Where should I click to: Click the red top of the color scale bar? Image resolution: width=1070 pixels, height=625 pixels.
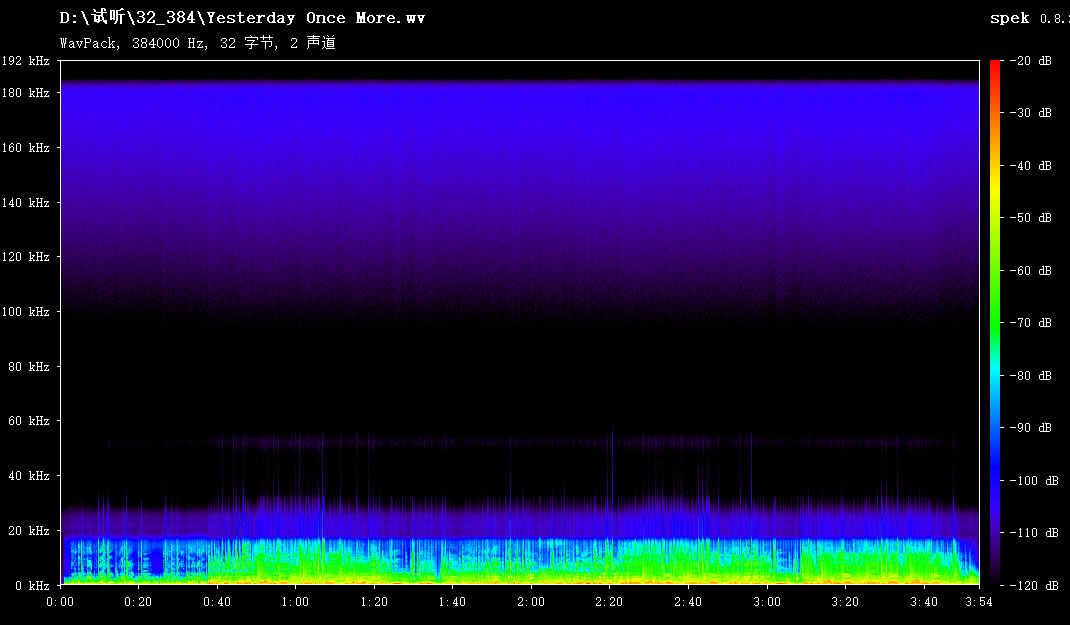point(994,66)
